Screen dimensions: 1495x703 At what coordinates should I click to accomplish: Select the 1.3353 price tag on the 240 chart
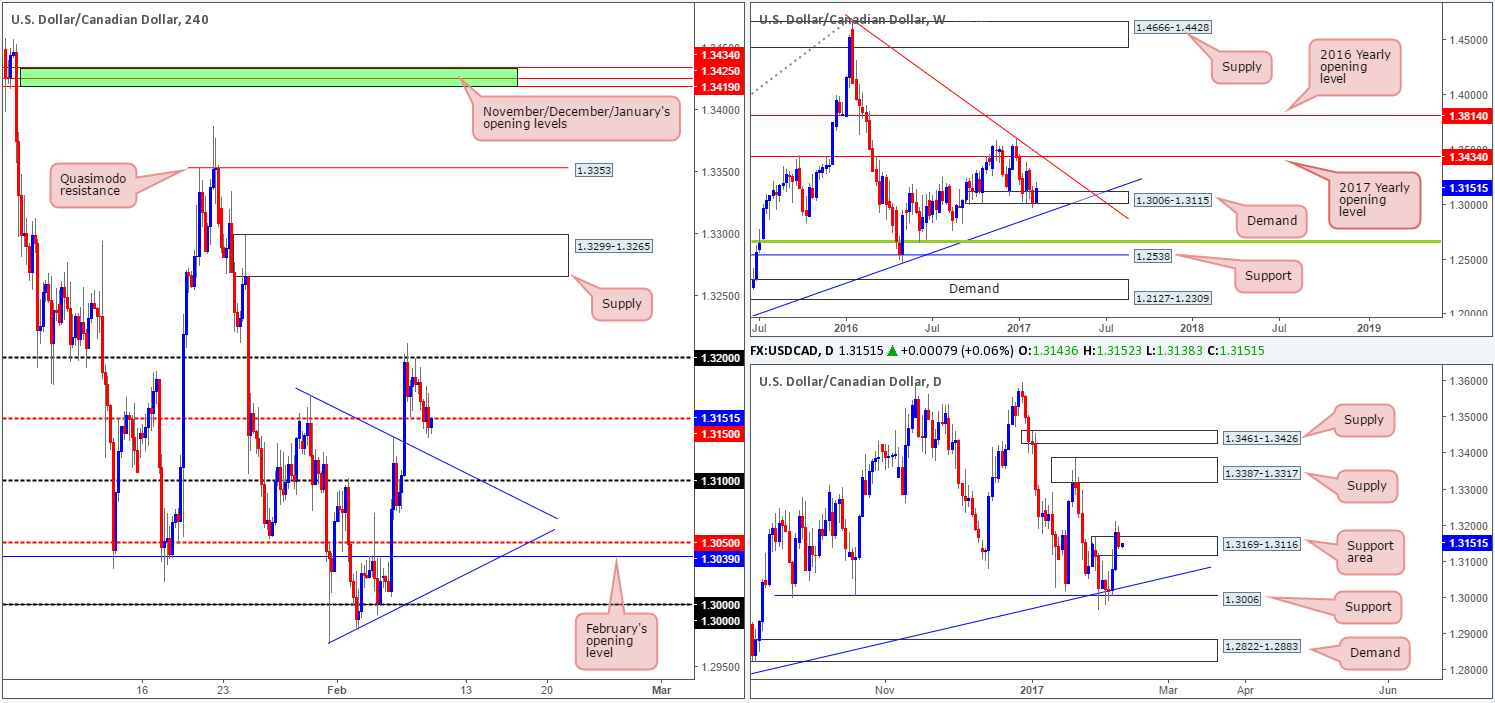[x=593, y=170]
